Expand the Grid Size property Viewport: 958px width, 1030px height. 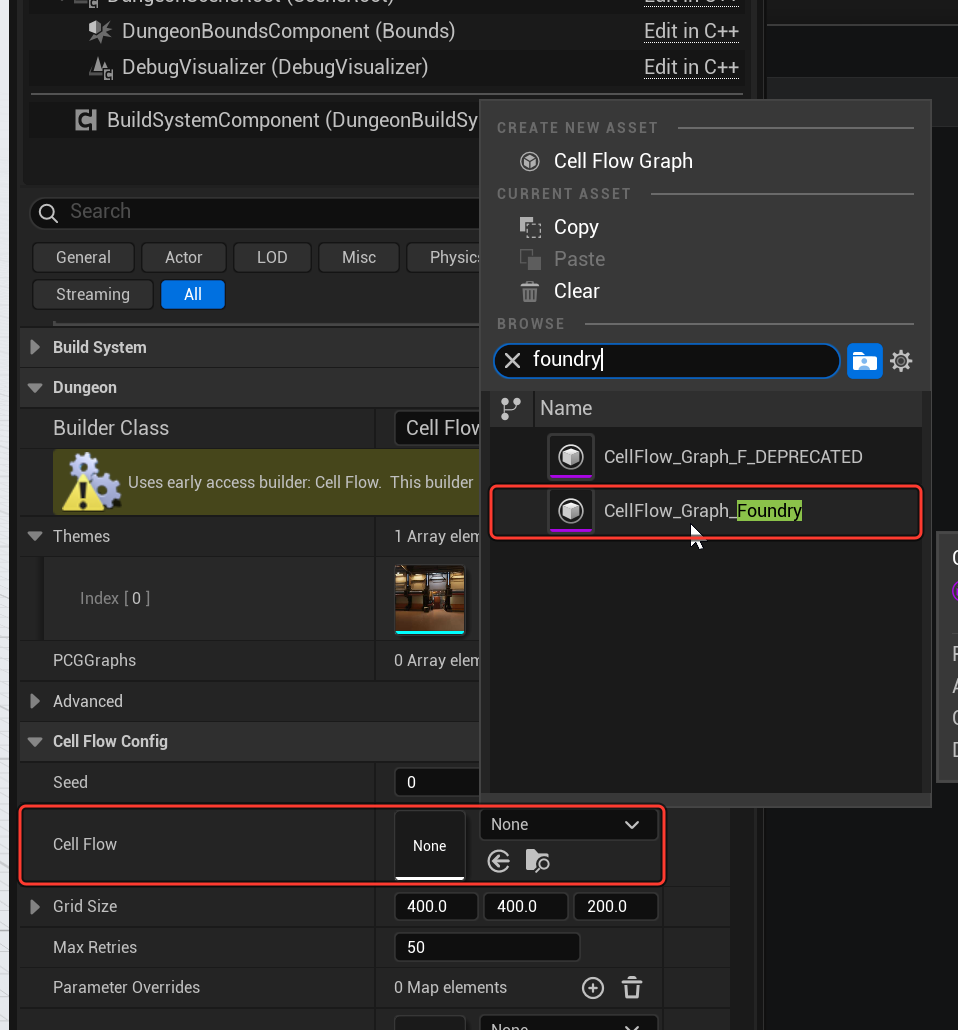35,907
